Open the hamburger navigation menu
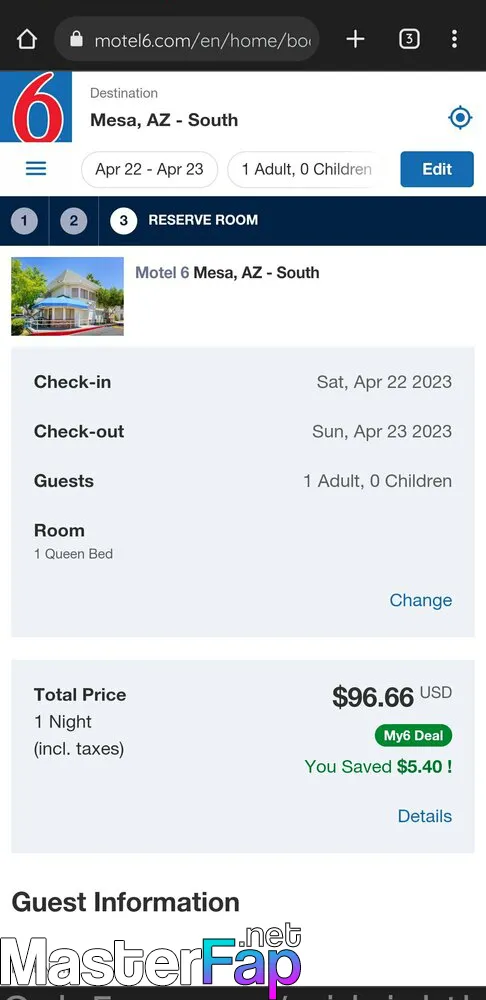 coord(36,169)
